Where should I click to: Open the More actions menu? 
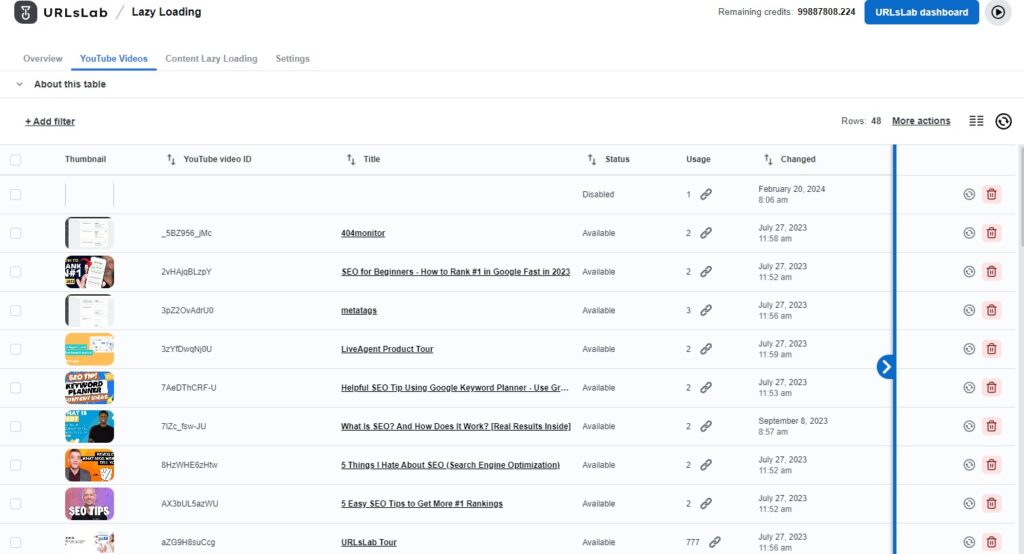(x=921, y=121)
